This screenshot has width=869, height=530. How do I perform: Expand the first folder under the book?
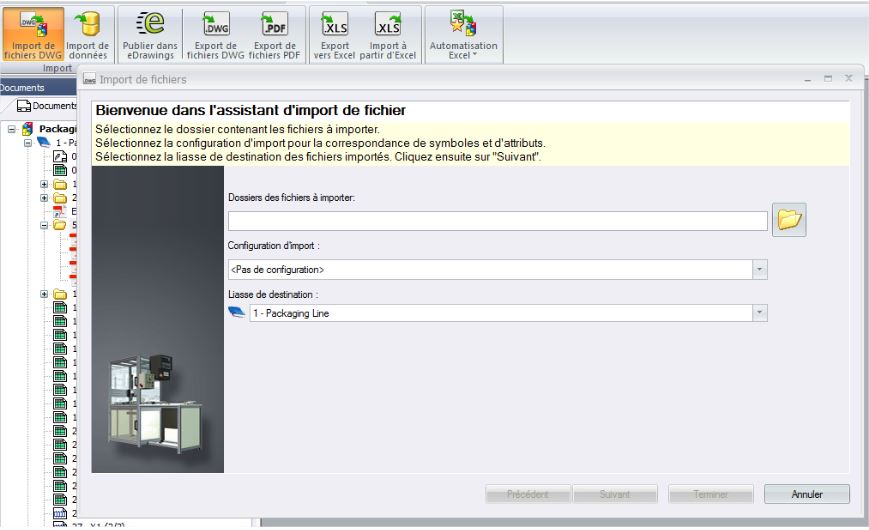[44, 184]
